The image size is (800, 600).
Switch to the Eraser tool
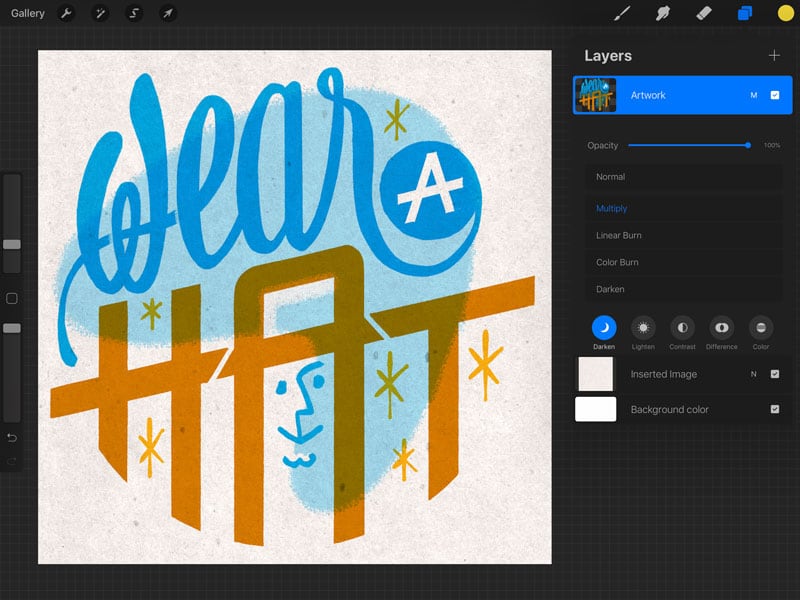pos(703,14)
